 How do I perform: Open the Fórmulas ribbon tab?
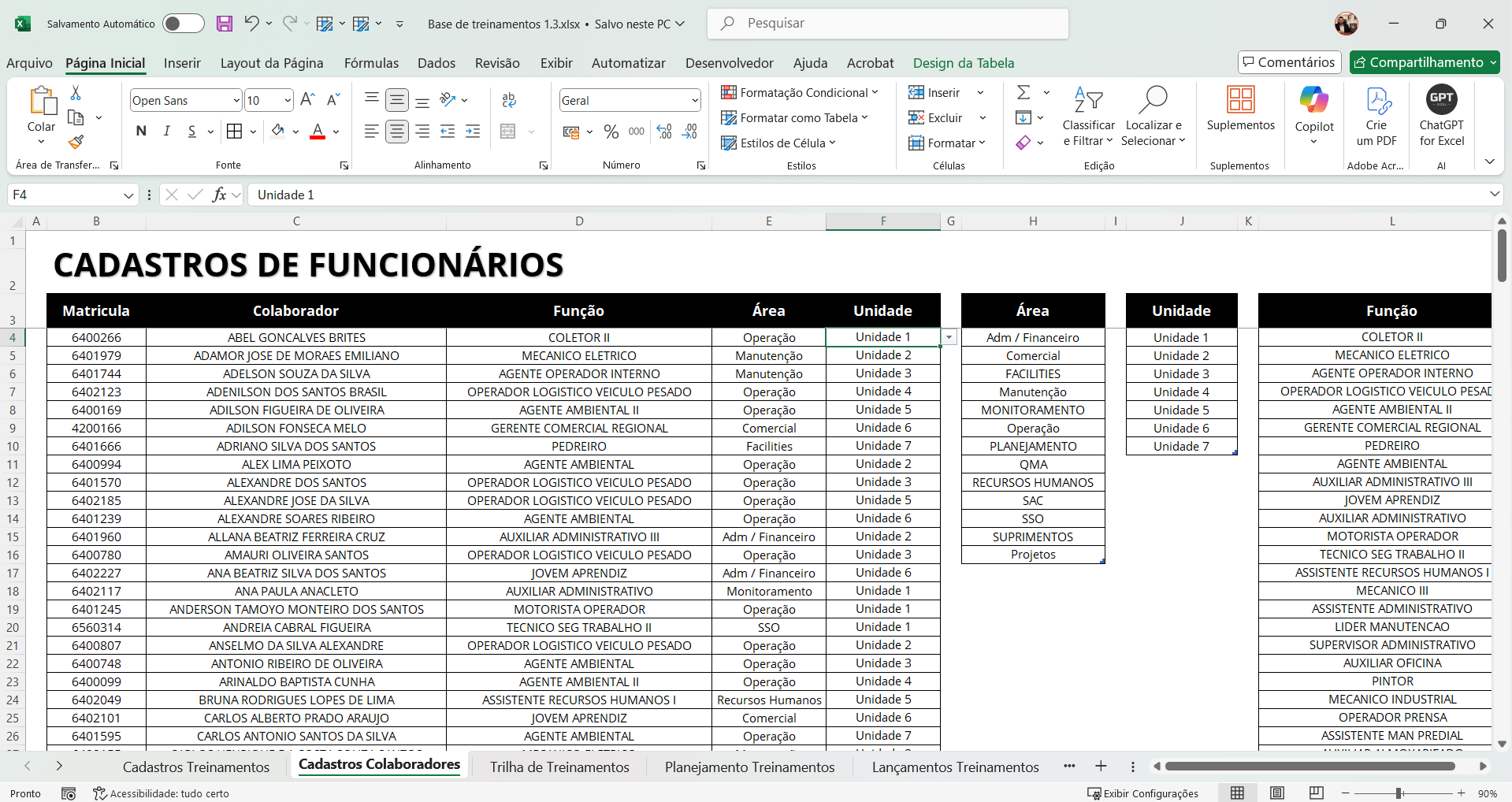(x=371, y=63)
